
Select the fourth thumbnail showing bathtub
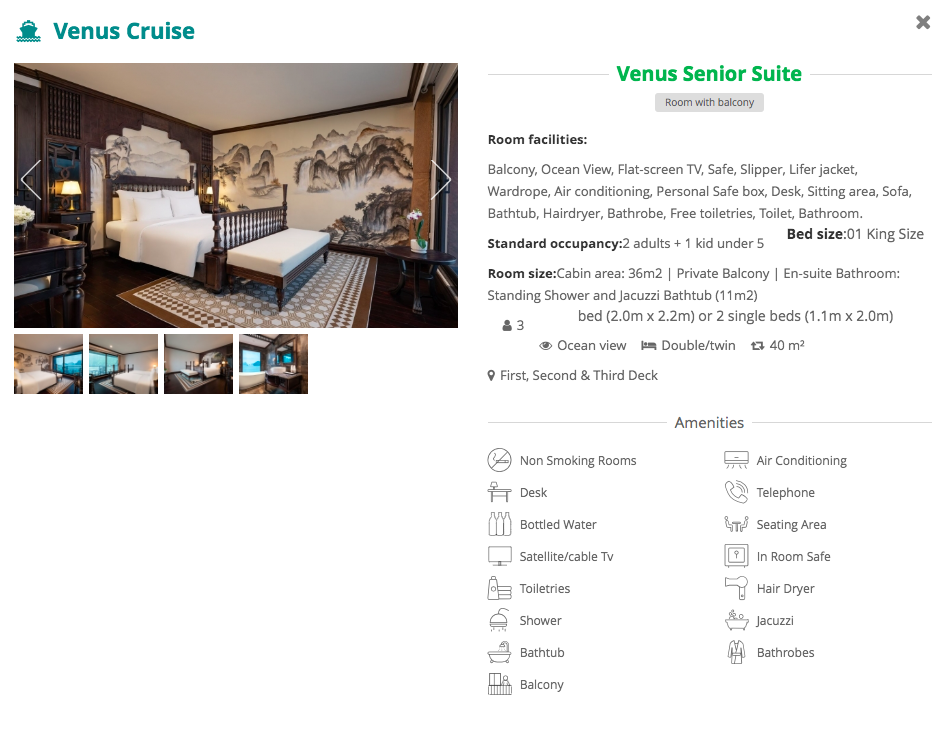coord(273,364)
